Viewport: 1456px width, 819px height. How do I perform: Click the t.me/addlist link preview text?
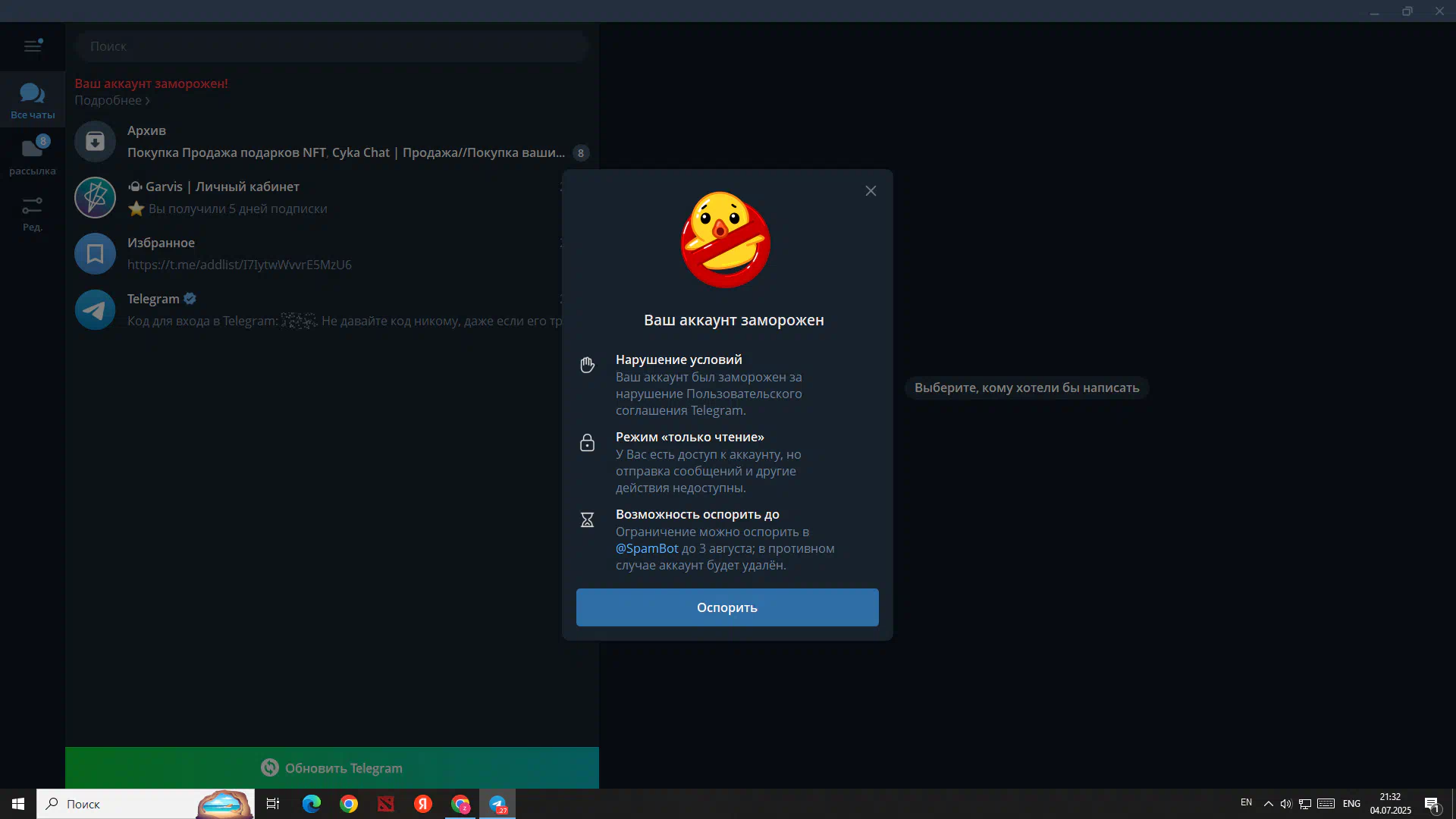click(x=239, y=265)
